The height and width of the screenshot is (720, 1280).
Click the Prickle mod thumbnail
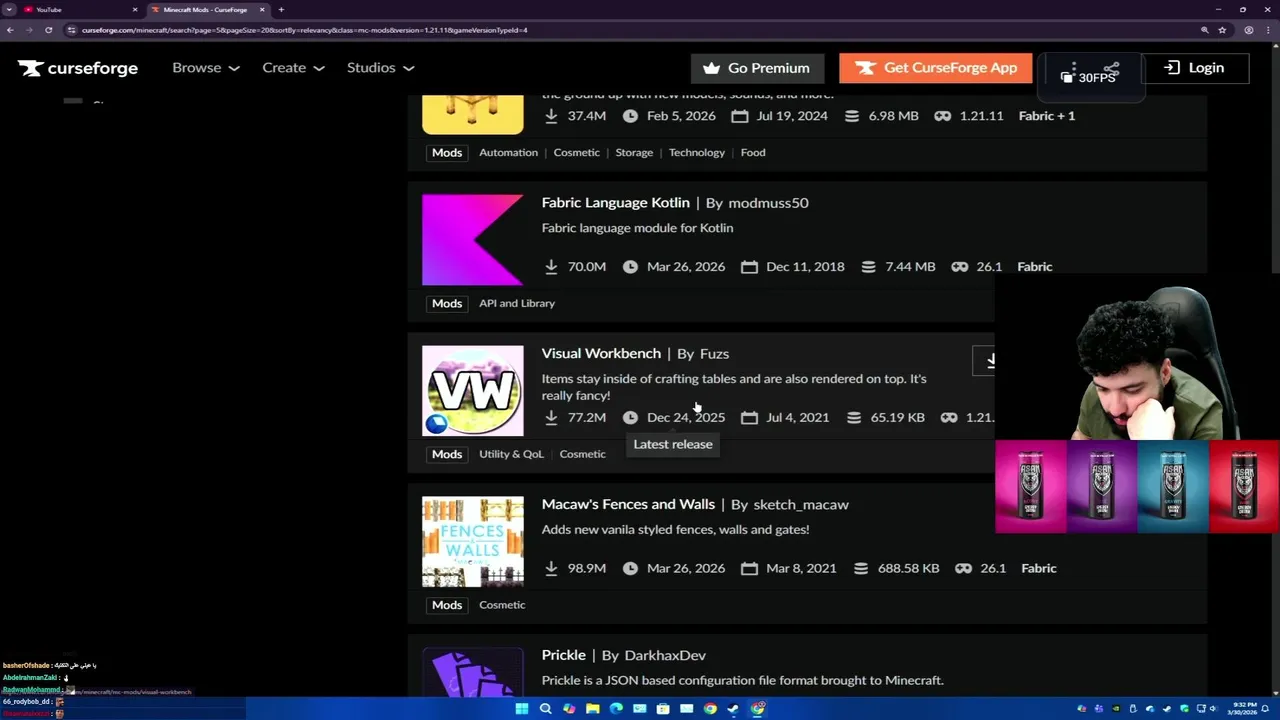pos(472,672)
